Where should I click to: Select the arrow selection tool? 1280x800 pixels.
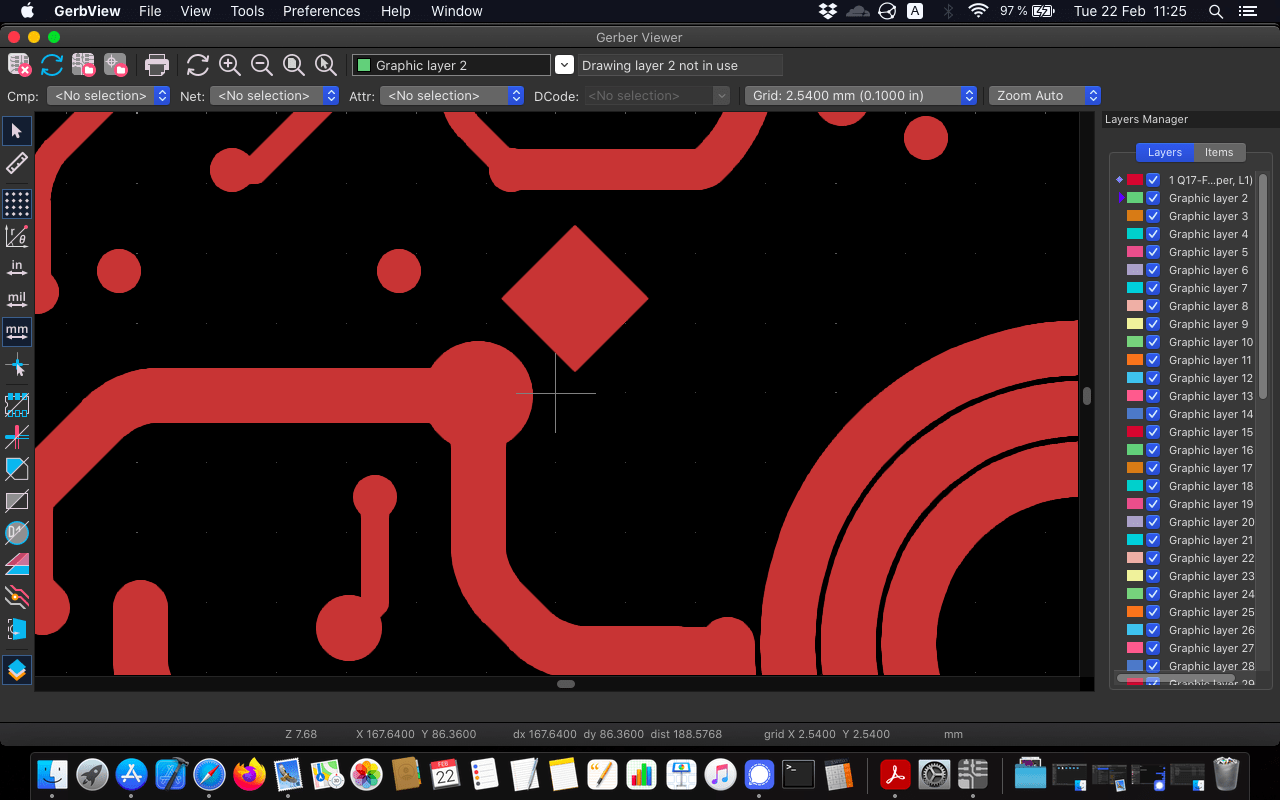(17, 131)
